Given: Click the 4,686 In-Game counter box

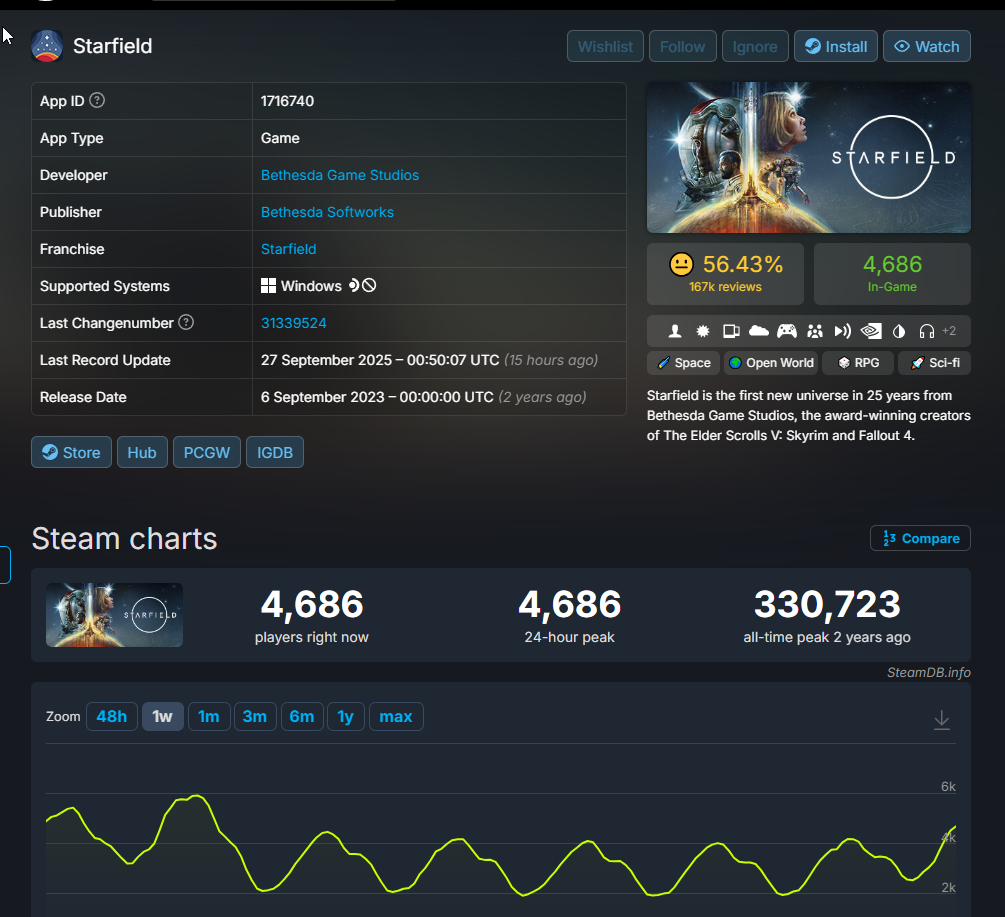Looking at the screenshot, I should pyautogui.click(x=892, y=274).
